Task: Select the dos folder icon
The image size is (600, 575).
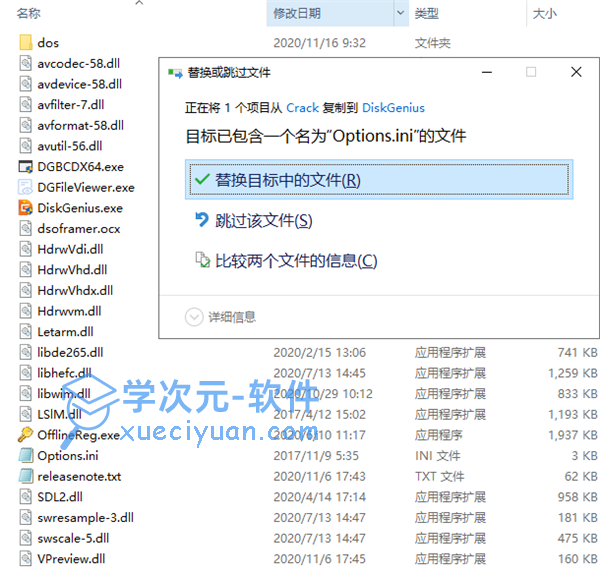Action: [x=26, y=42]
